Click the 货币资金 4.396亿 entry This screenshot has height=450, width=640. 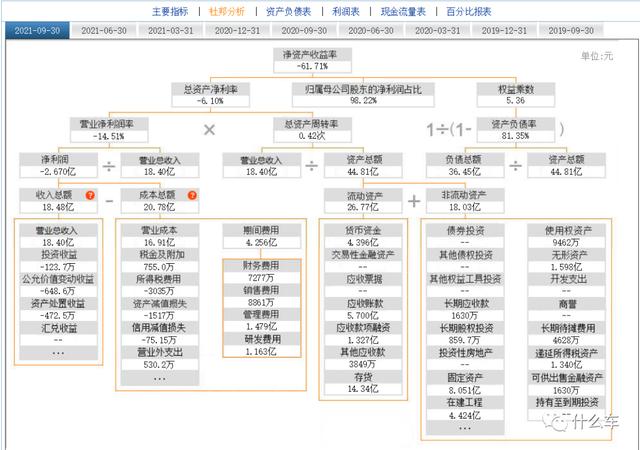click(363, 236)
